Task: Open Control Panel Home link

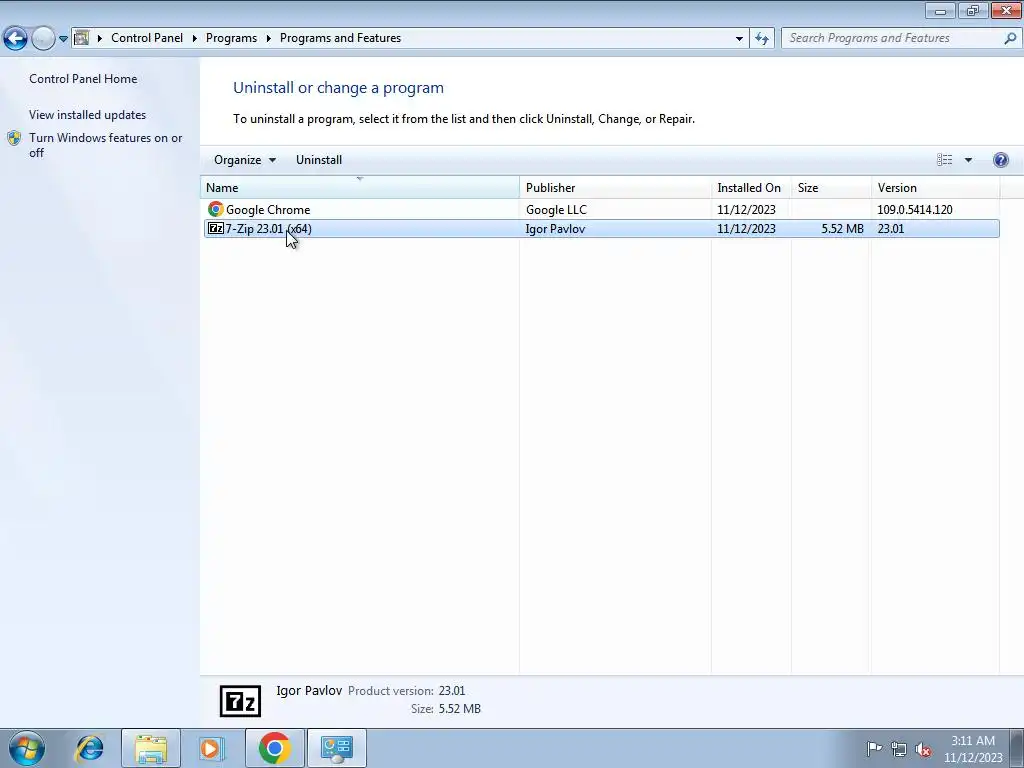Action: (x=83, y=79)
